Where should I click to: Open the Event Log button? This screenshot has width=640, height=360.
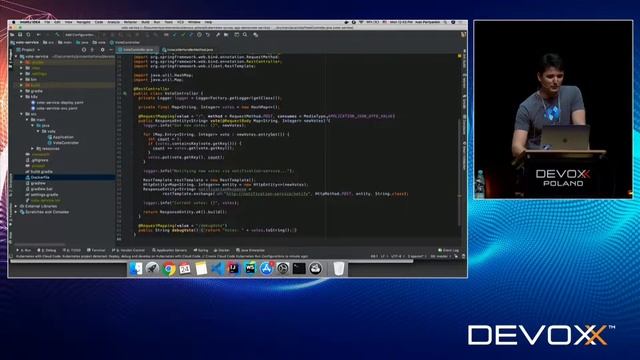pos(448,250)
